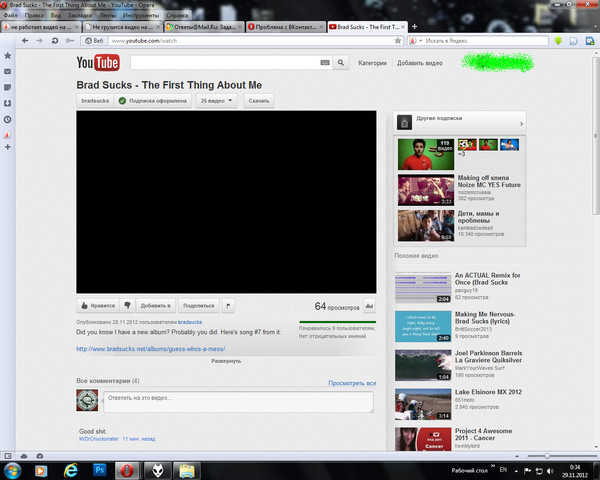Show hidden tray icons arrow
Viewport: 600px width, 480px height.
click(516, 471)
